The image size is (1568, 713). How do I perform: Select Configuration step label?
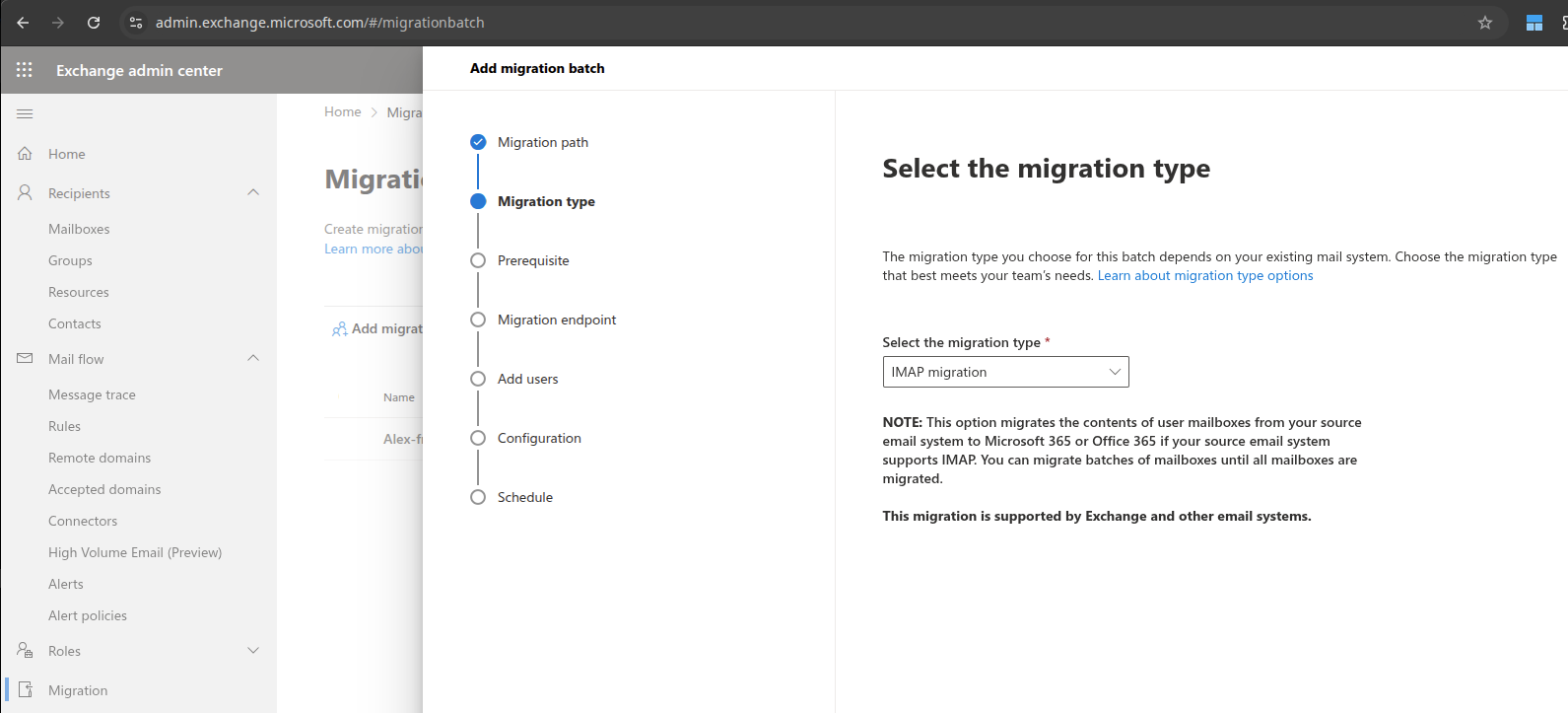pyautogui.click(x=539, y=438)
